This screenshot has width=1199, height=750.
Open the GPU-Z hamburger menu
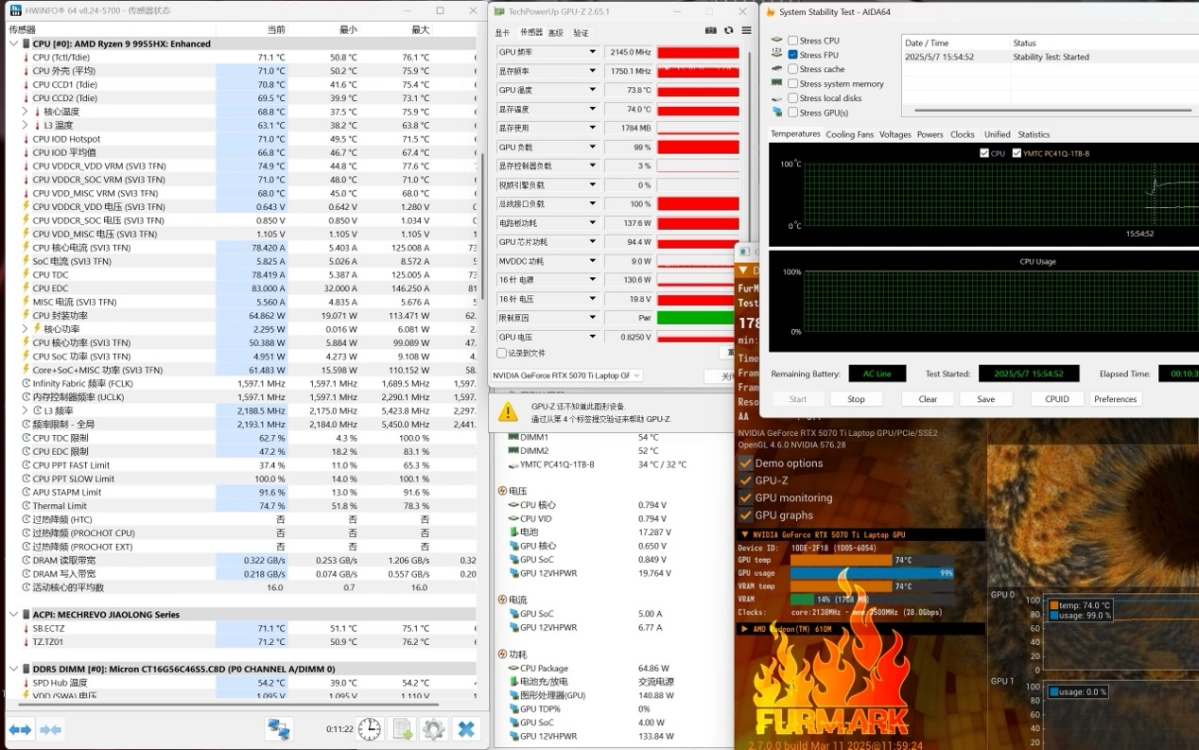pos(746,32)
